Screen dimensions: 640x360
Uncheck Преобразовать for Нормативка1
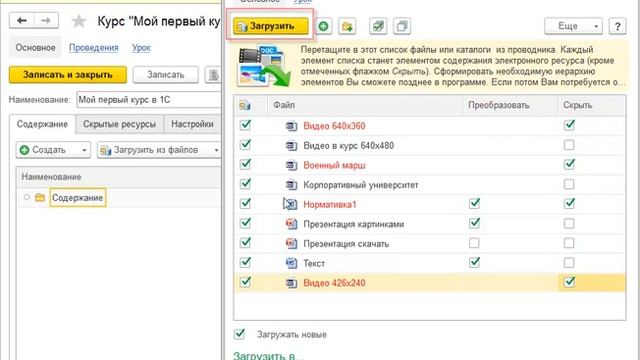coord(474,203)
